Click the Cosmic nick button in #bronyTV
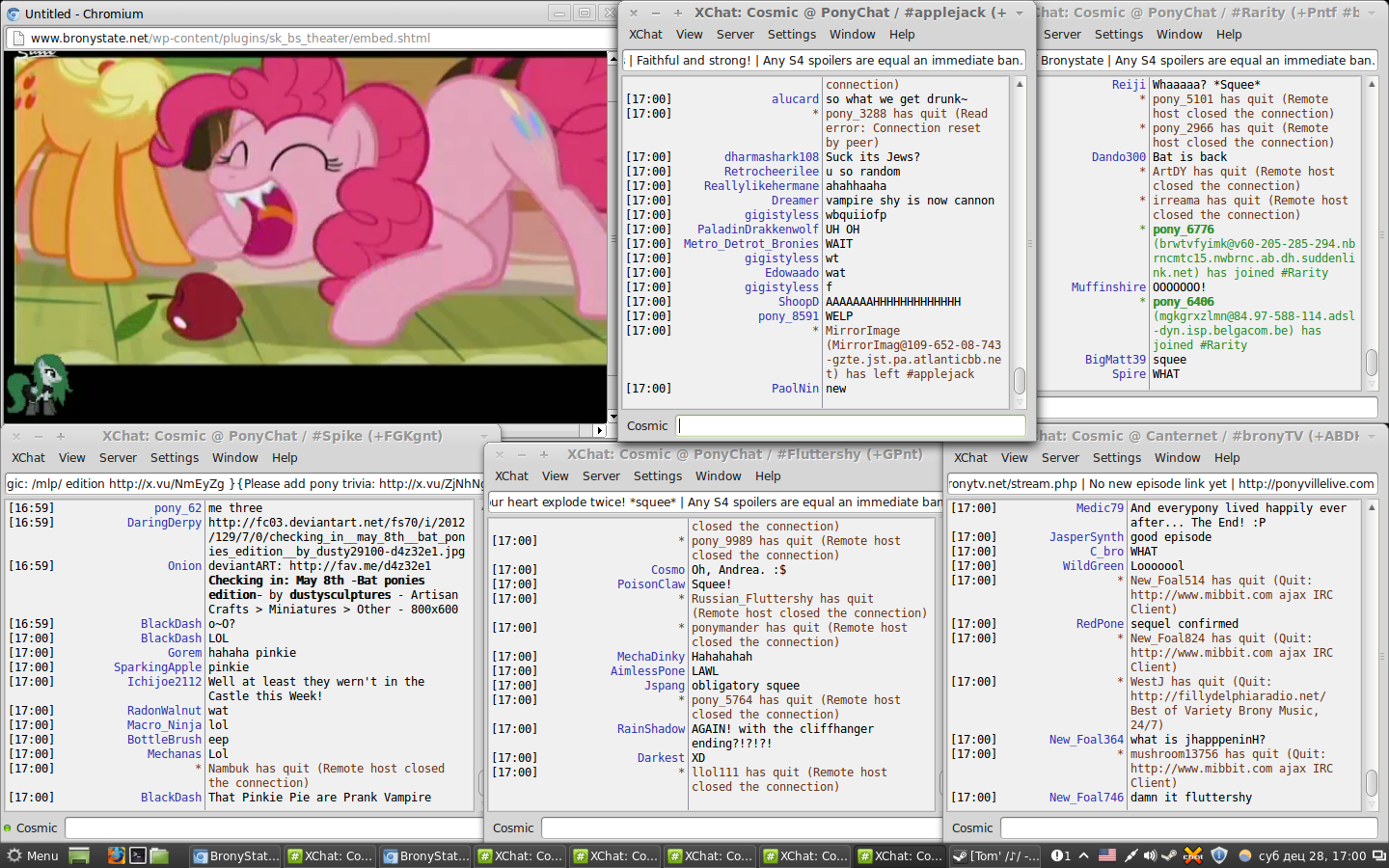The width and height of the screenshot is (1389, 868). [x=971, y=827]
